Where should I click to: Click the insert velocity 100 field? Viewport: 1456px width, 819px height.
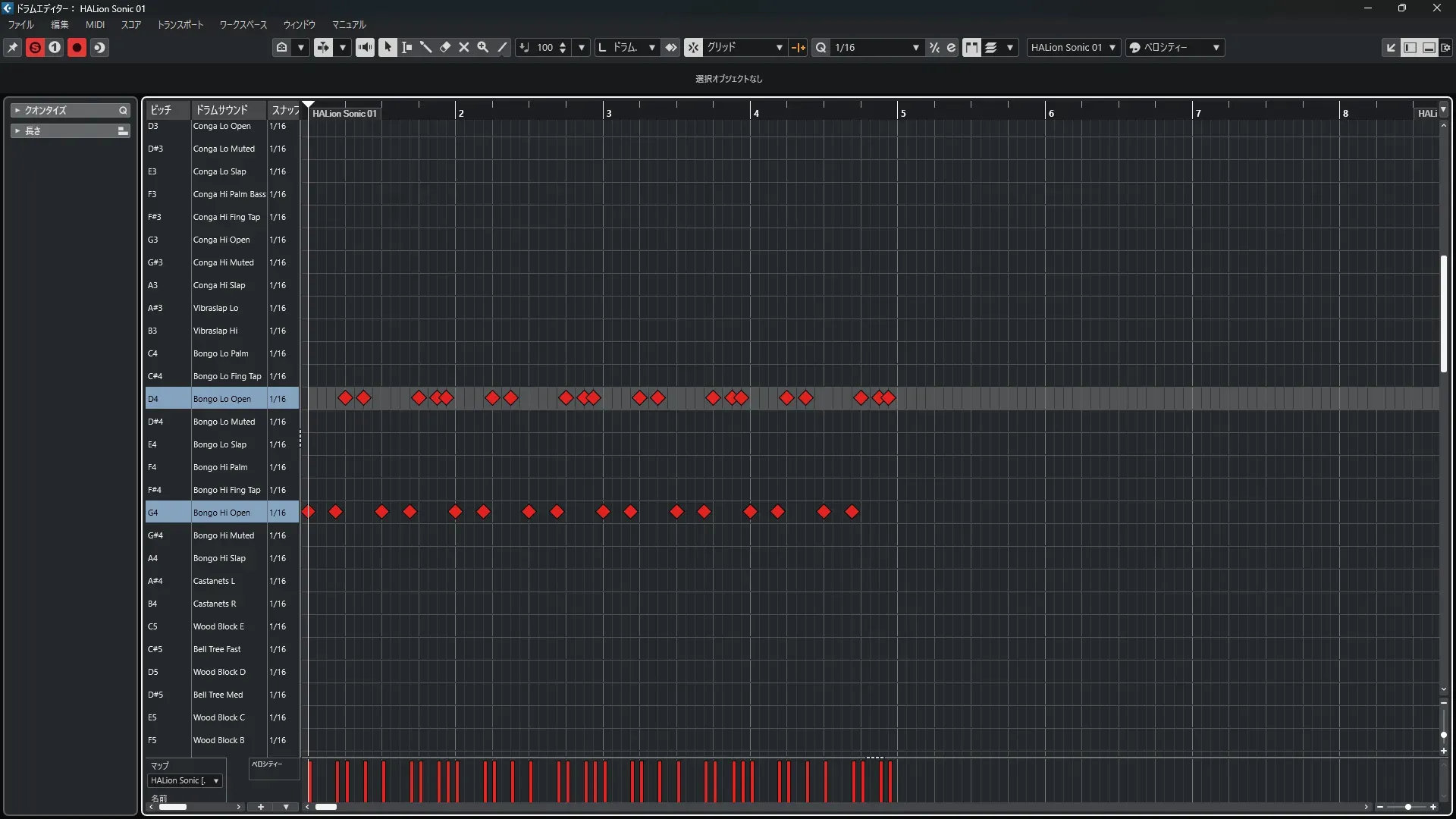[x=545, y=48]
